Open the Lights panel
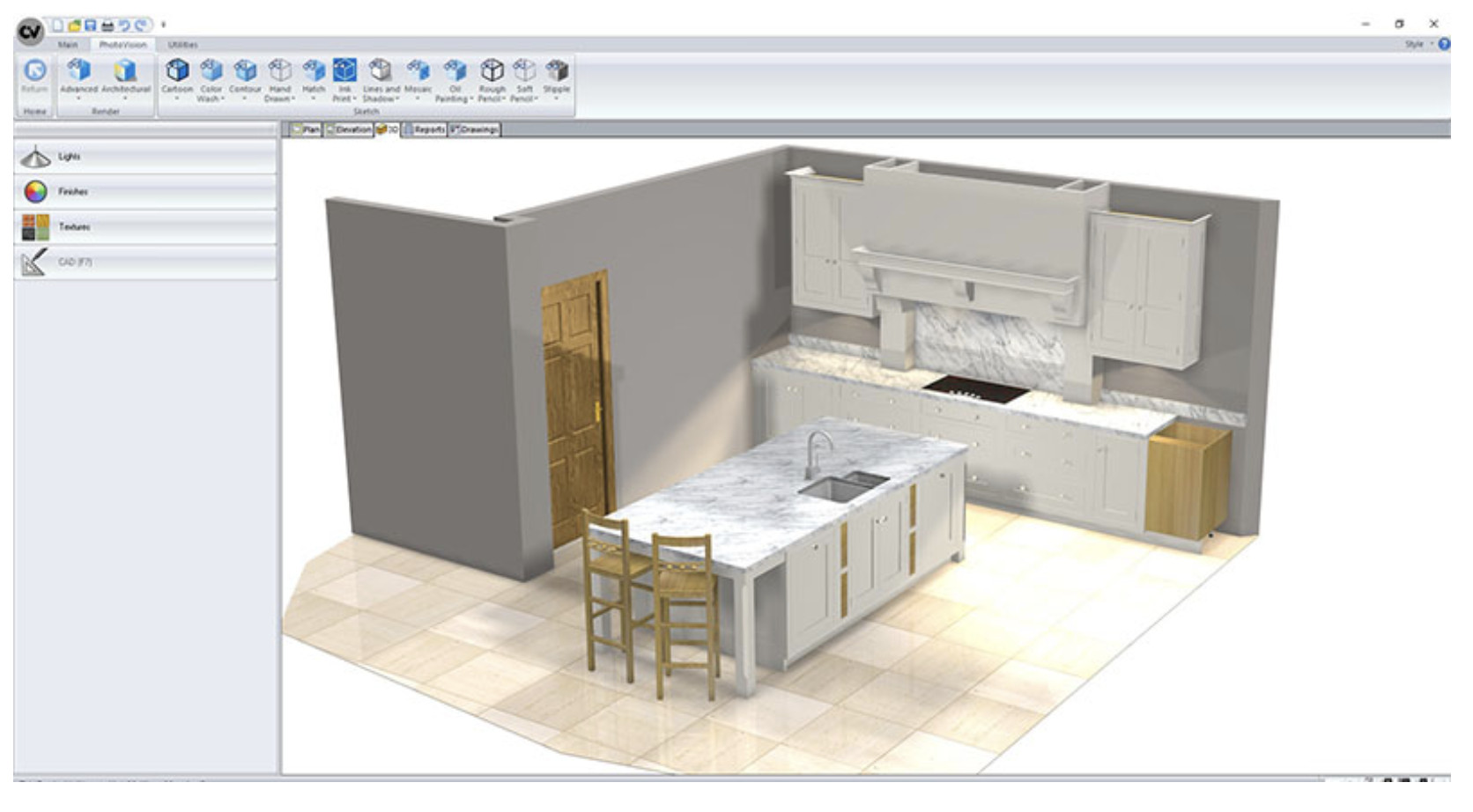Screen dimensions: 1473x812 click(145, 157)
